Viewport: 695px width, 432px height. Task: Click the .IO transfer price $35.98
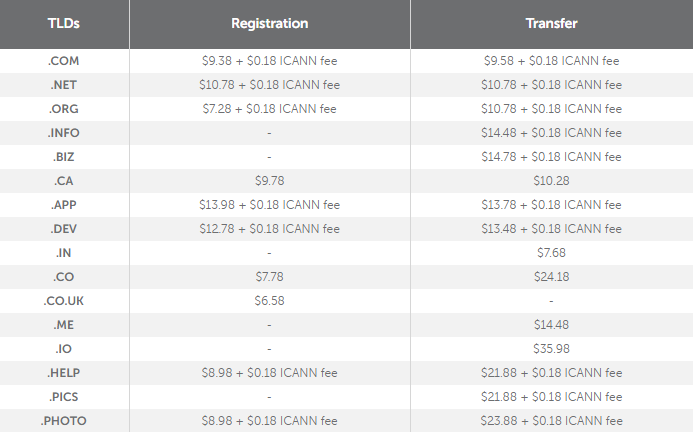coord(551,349)
